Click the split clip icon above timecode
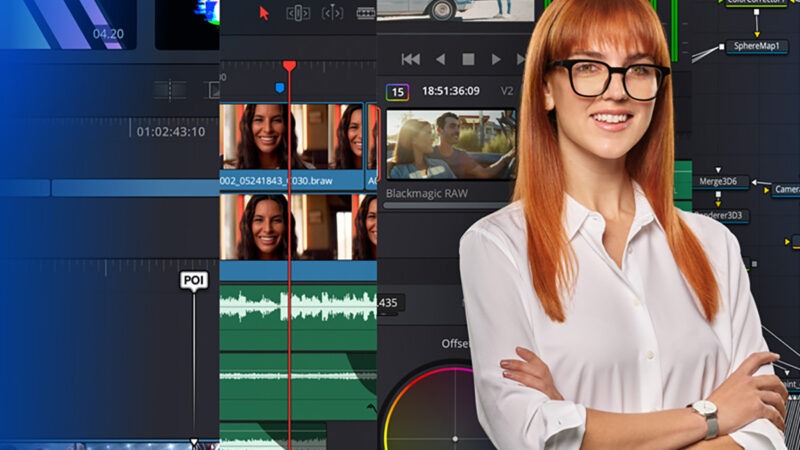 170,90
